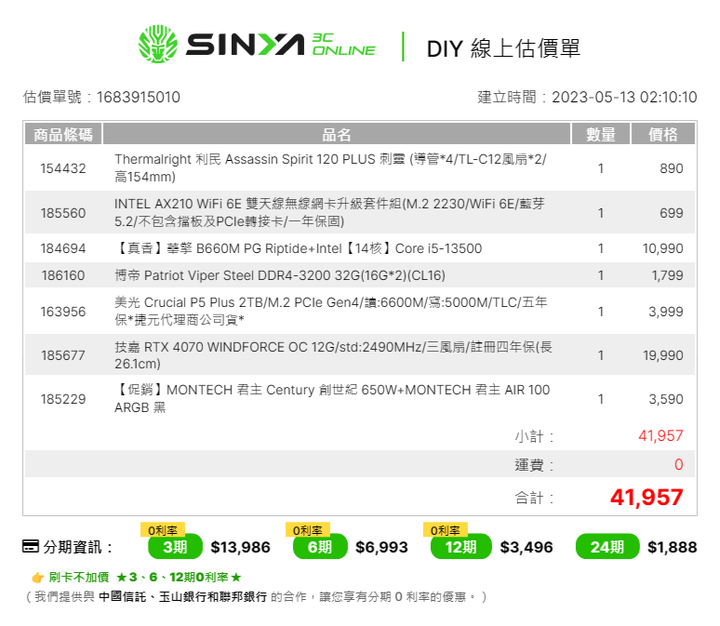Click the price 1,799
720x626 pixels.
[x=668, y=276]
